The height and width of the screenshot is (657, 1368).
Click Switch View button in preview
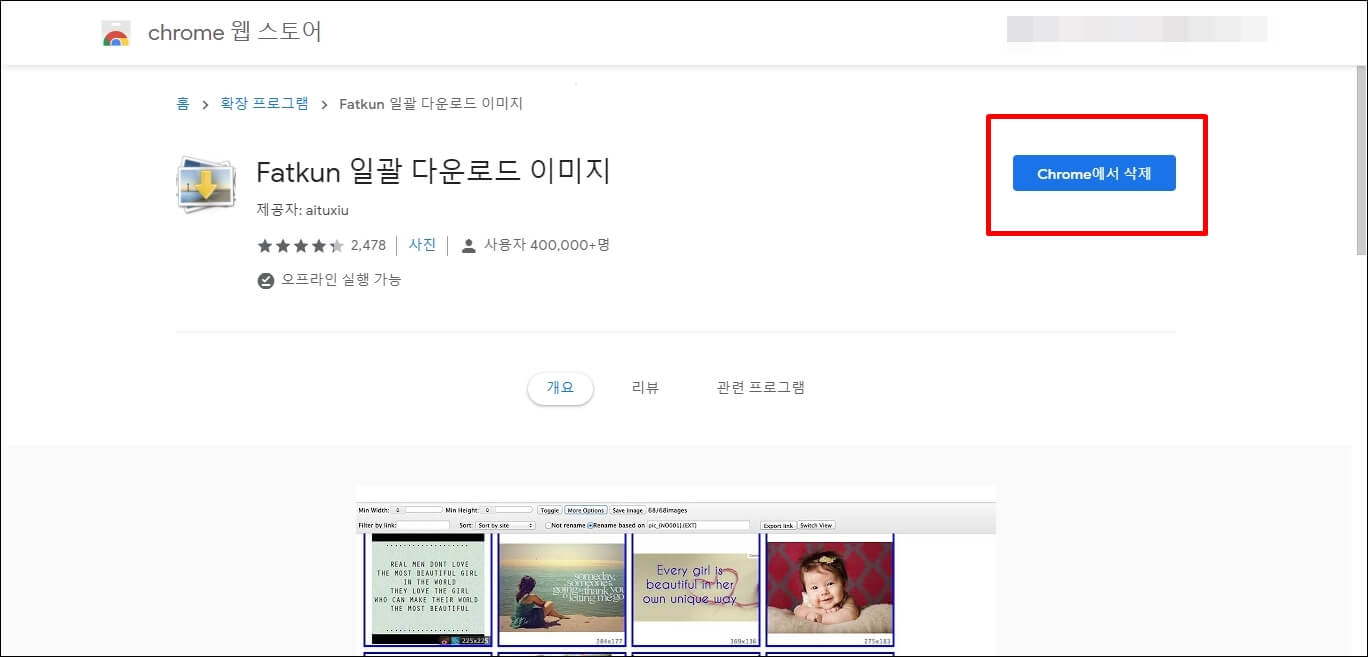tap(815, 525)
